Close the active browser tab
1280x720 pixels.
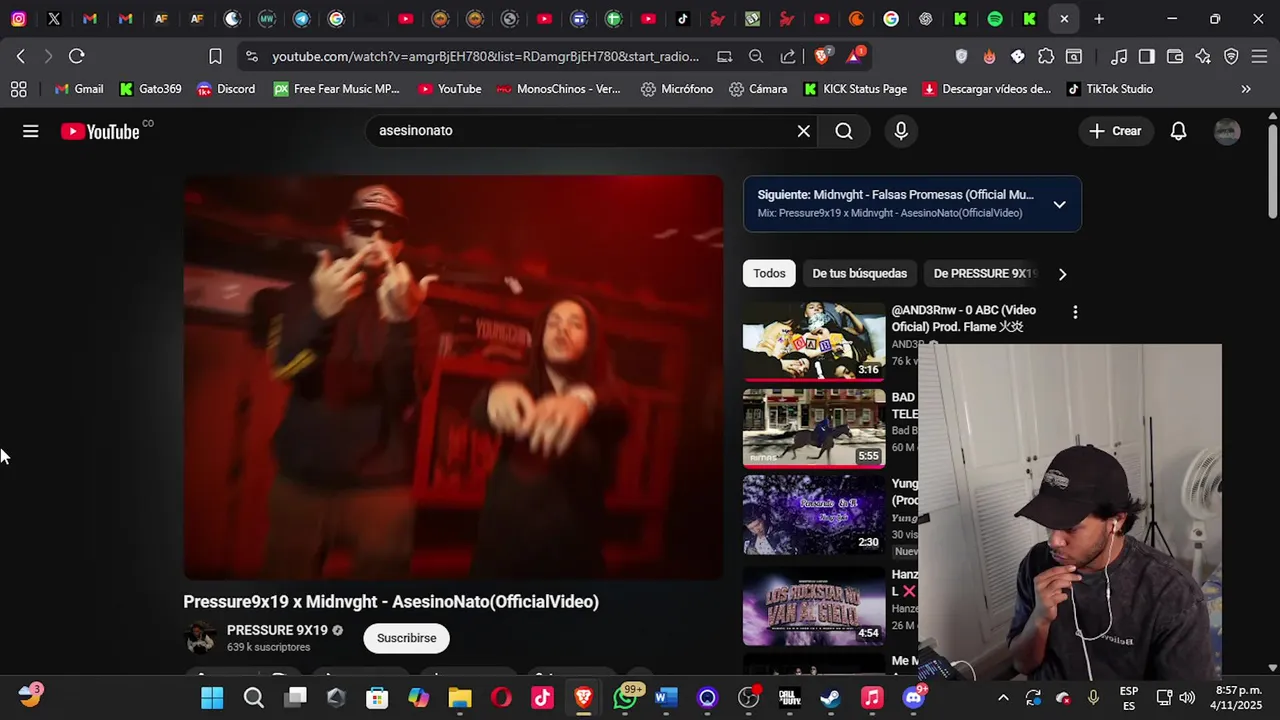1064,19
